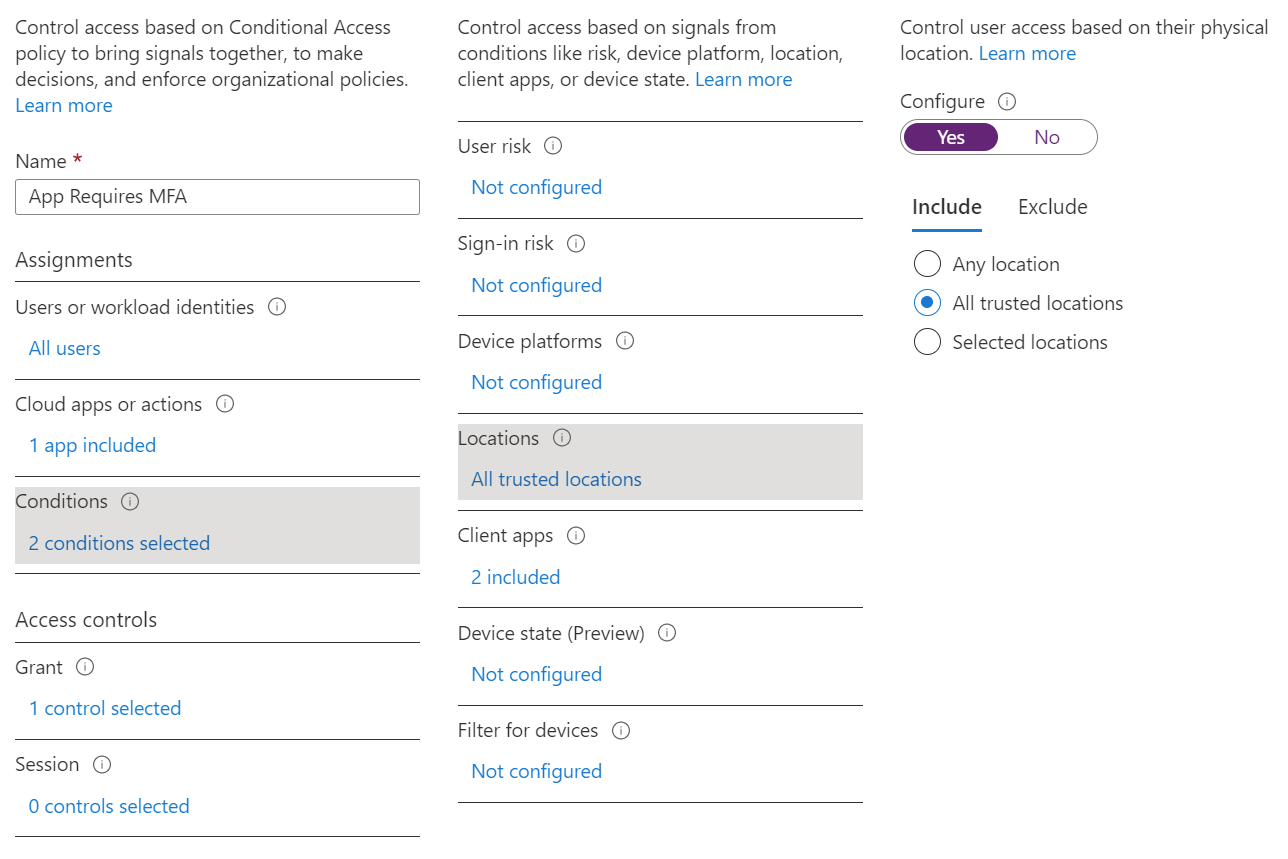Switch to the Include tab
1288x859 pixels.
tap(946, 207)
